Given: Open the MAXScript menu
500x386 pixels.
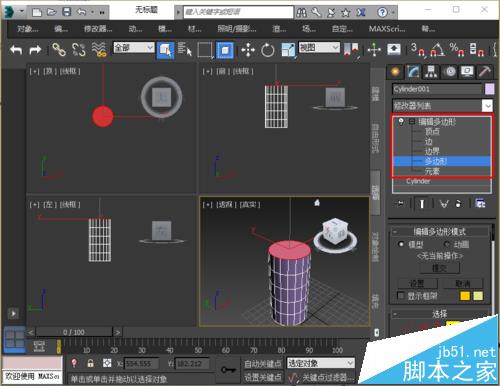Looking at the screenshot, I should (387, 29).
